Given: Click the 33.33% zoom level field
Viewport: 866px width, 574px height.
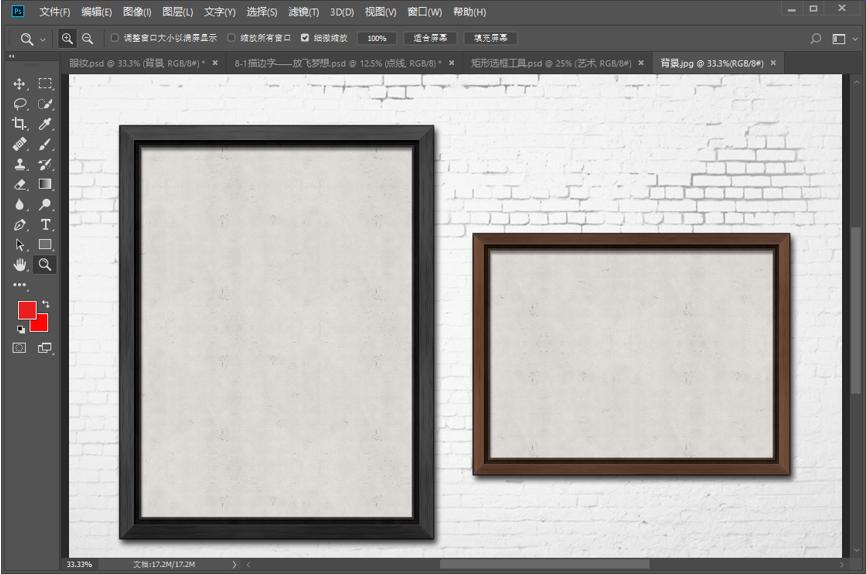Looking at the screenshot, I should tap(80, 565).
